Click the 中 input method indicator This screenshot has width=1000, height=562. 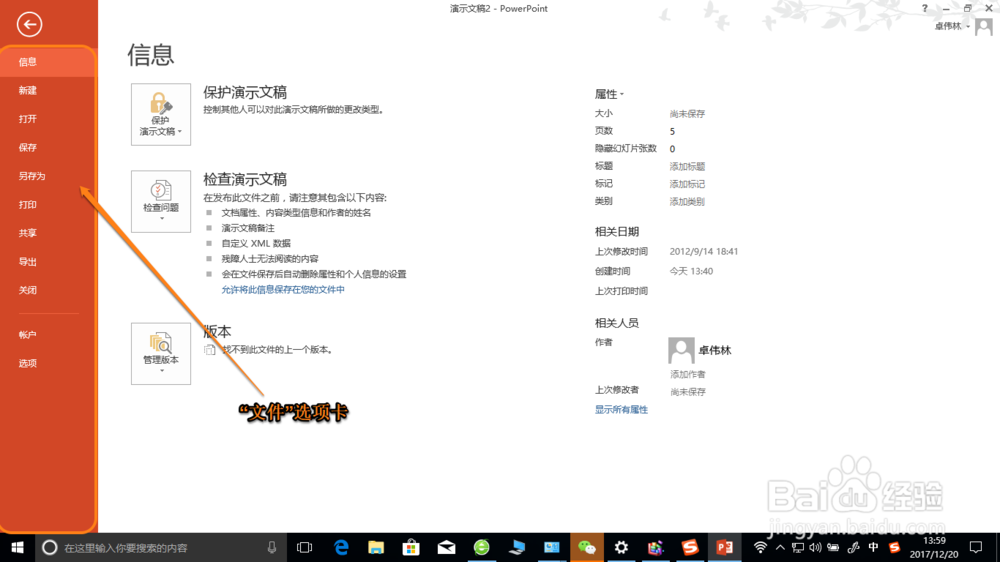click(x=873, y=547)
